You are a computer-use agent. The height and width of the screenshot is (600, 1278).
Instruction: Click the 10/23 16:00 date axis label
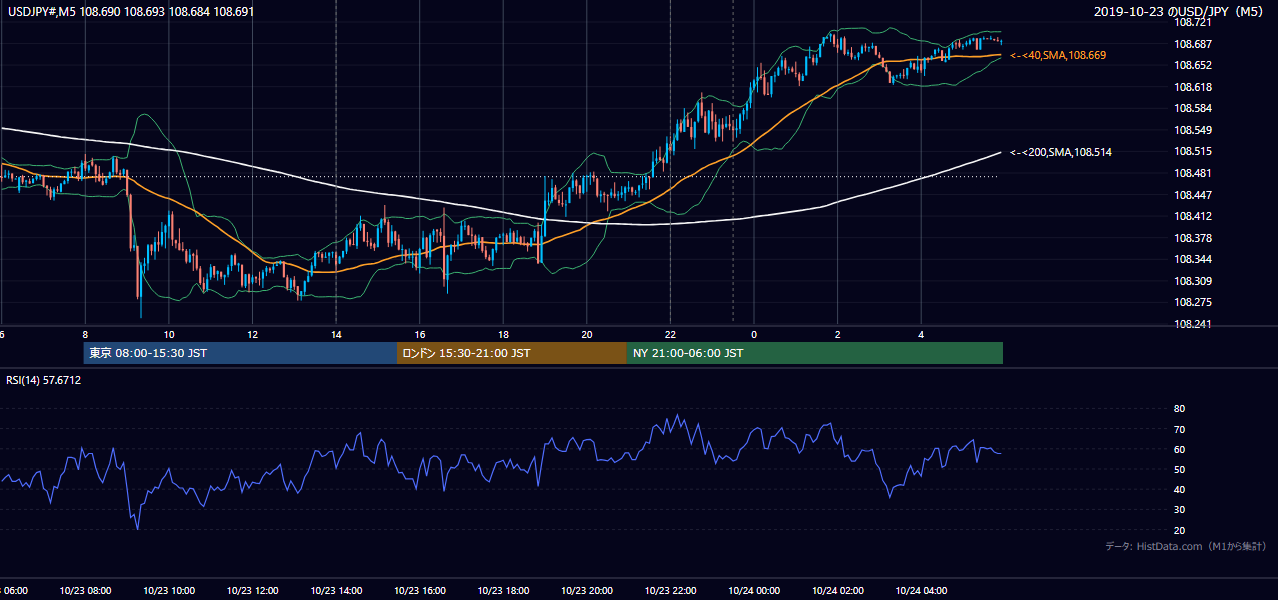tap(420, 591)
